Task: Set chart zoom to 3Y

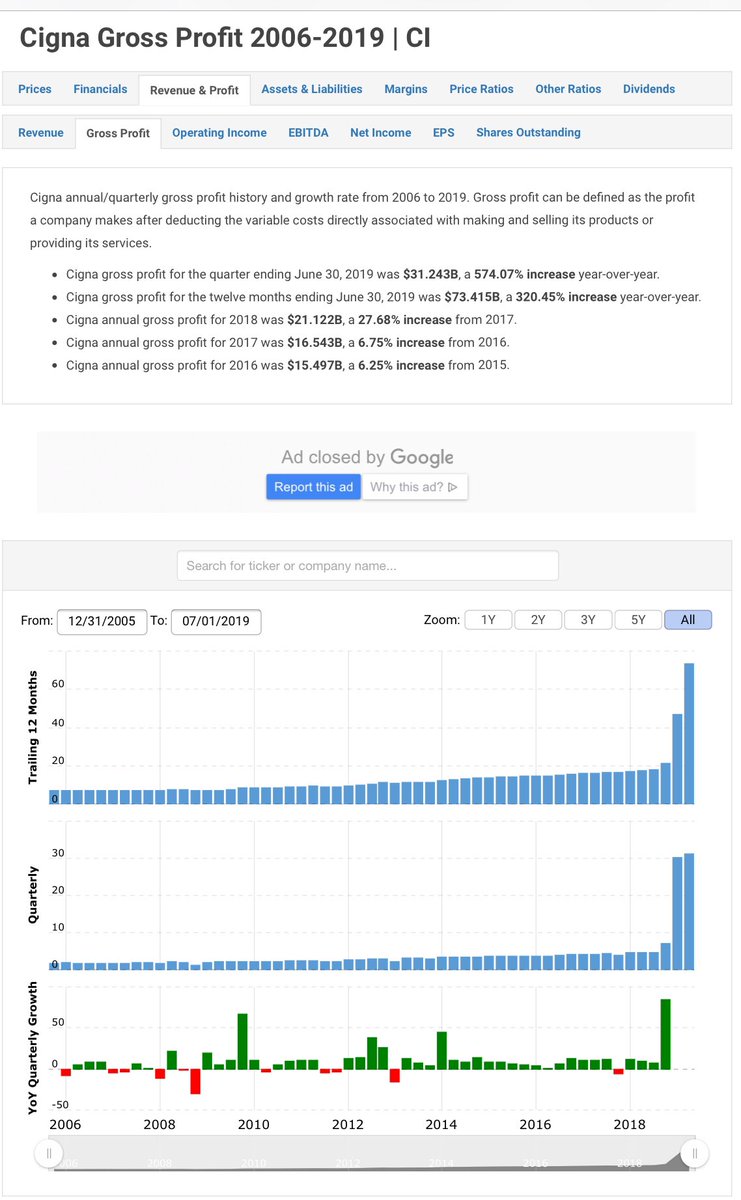Action: 588,620
